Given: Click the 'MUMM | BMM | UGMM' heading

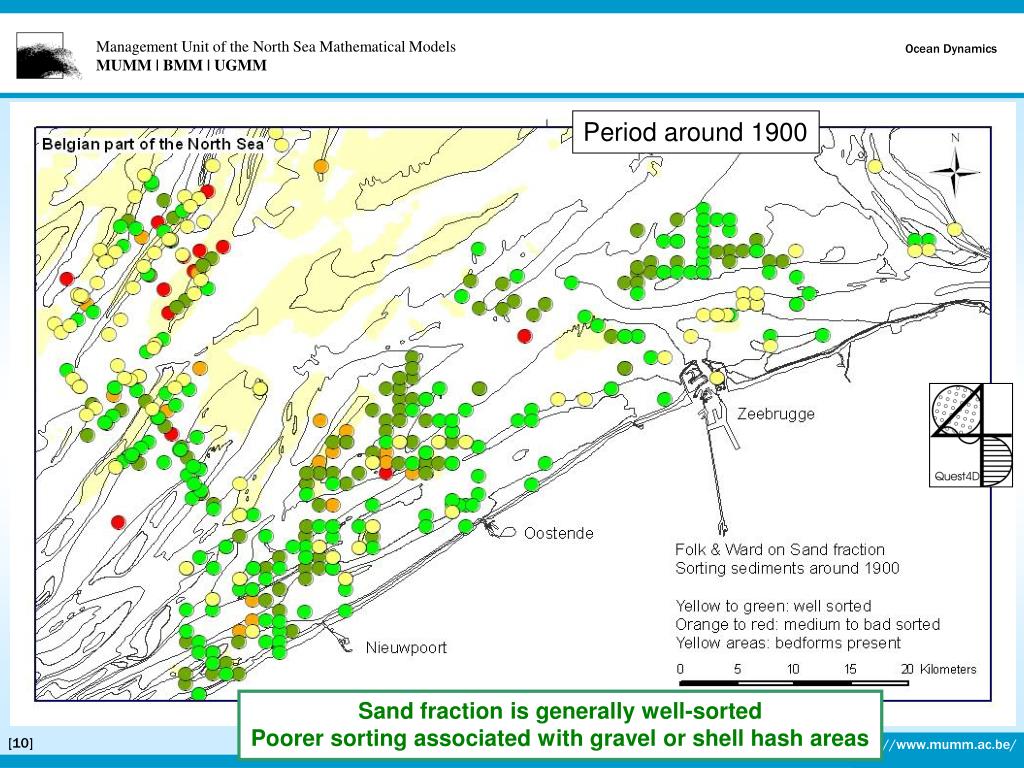Looking at the screenshot, I should [x=182, y=65].
